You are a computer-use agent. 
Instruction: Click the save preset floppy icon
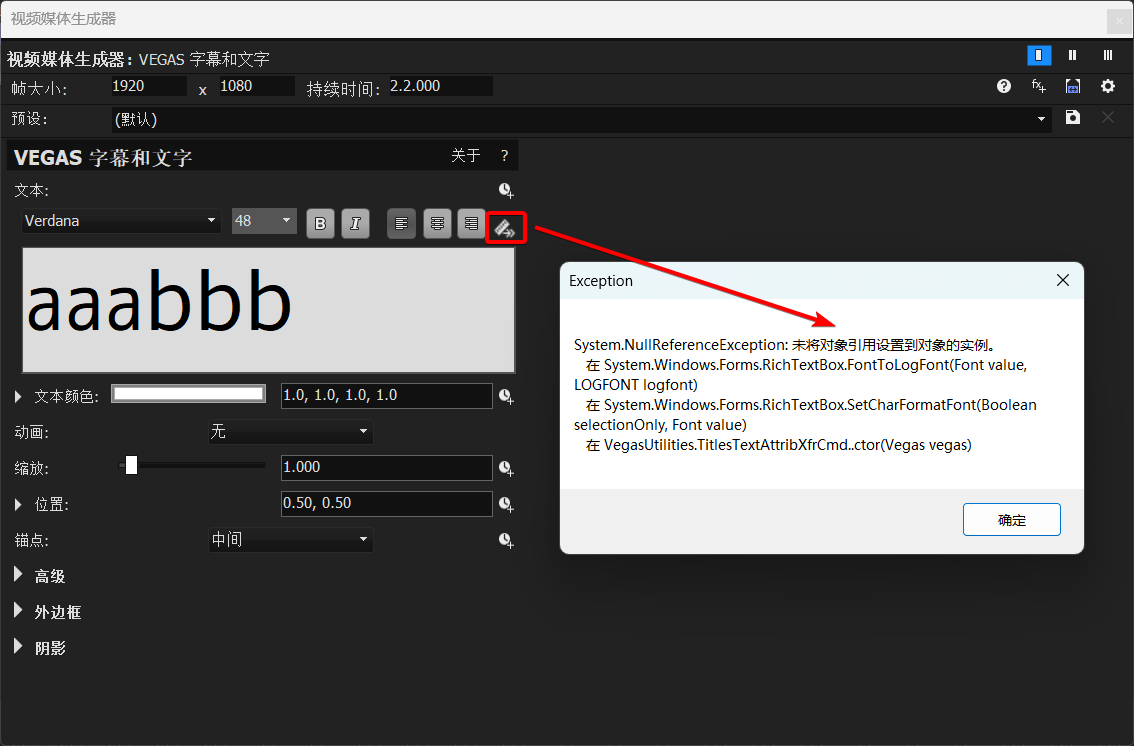pos(1073,118)
